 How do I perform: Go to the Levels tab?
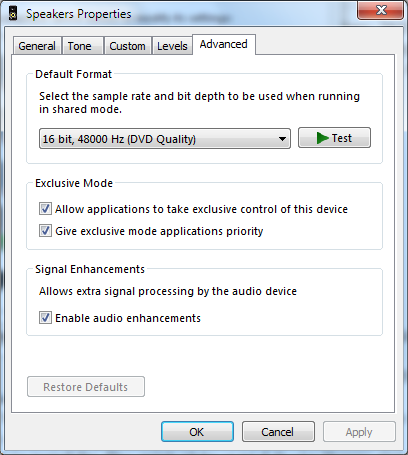click(x=172, y=46)
